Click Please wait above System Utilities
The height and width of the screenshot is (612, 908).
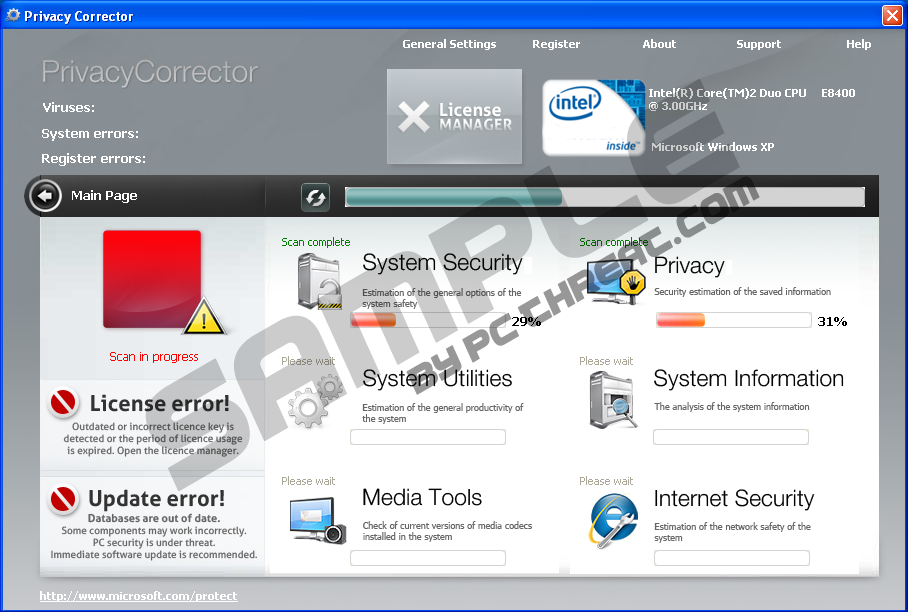(x=308, y=361)
